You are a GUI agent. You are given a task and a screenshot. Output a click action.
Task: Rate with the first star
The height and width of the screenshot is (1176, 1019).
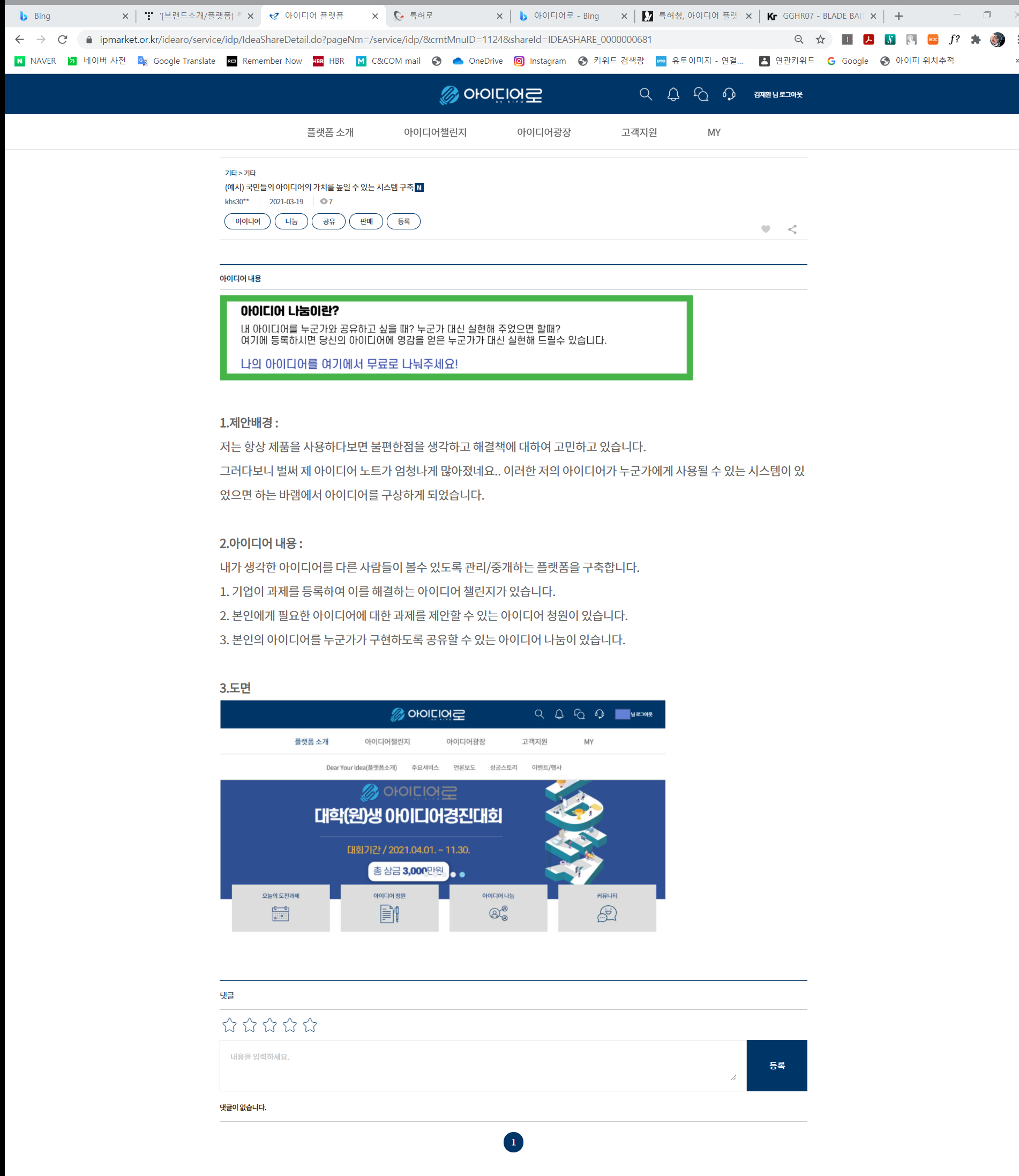point(229,1025)
